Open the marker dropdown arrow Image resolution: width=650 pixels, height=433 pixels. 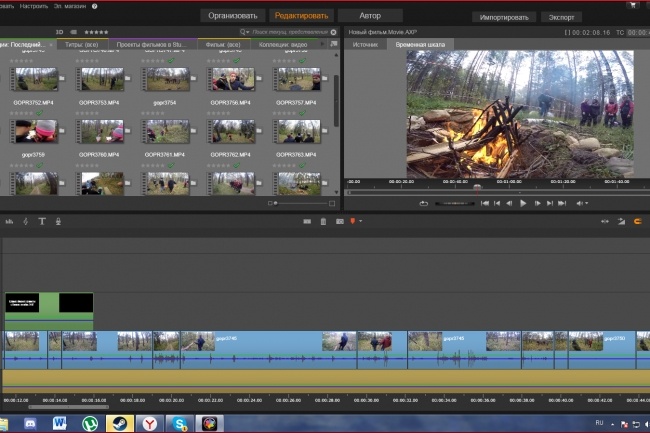(x=361, y=221)
